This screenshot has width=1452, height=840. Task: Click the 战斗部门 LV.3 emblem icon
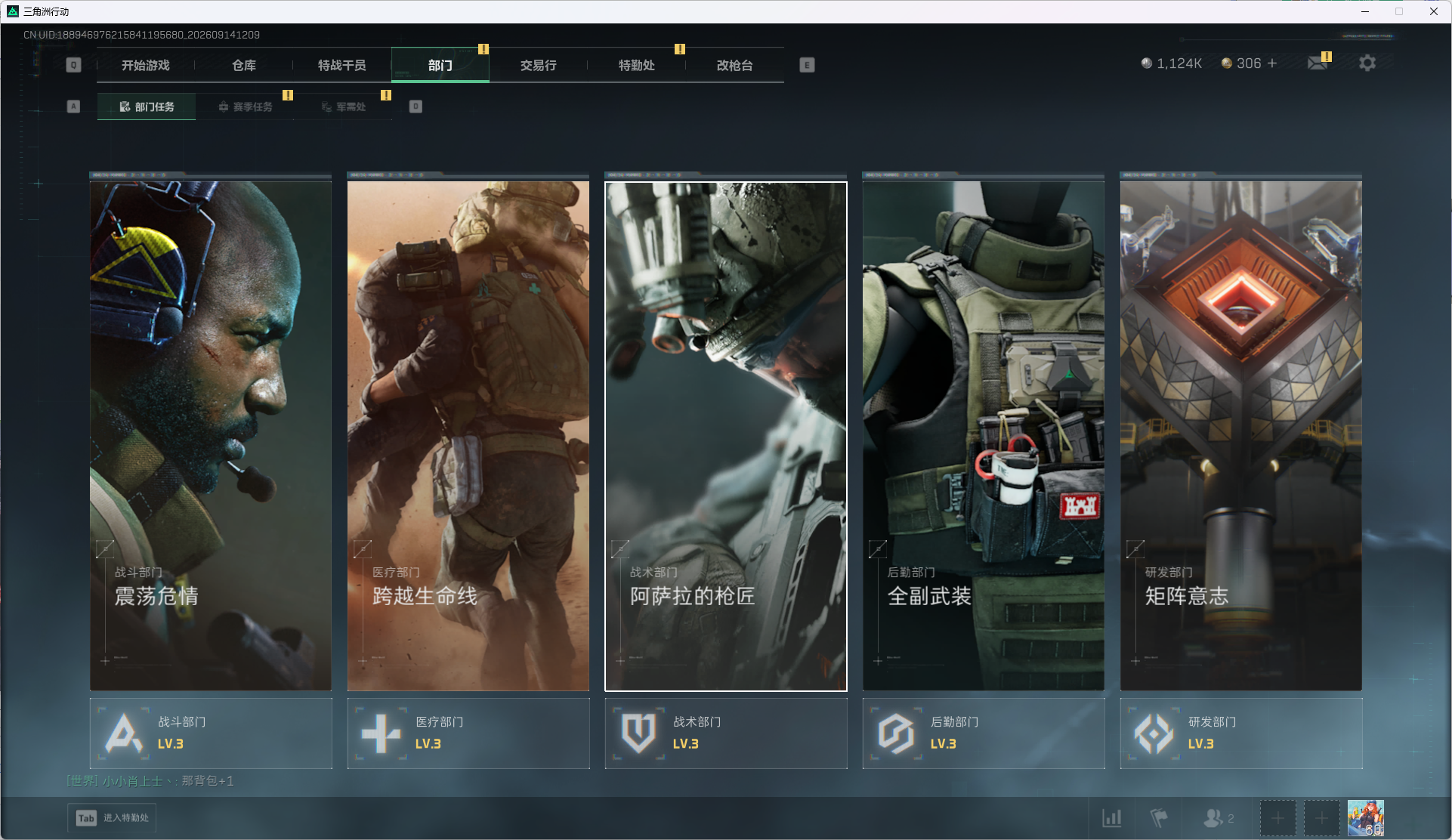[123, 733]
